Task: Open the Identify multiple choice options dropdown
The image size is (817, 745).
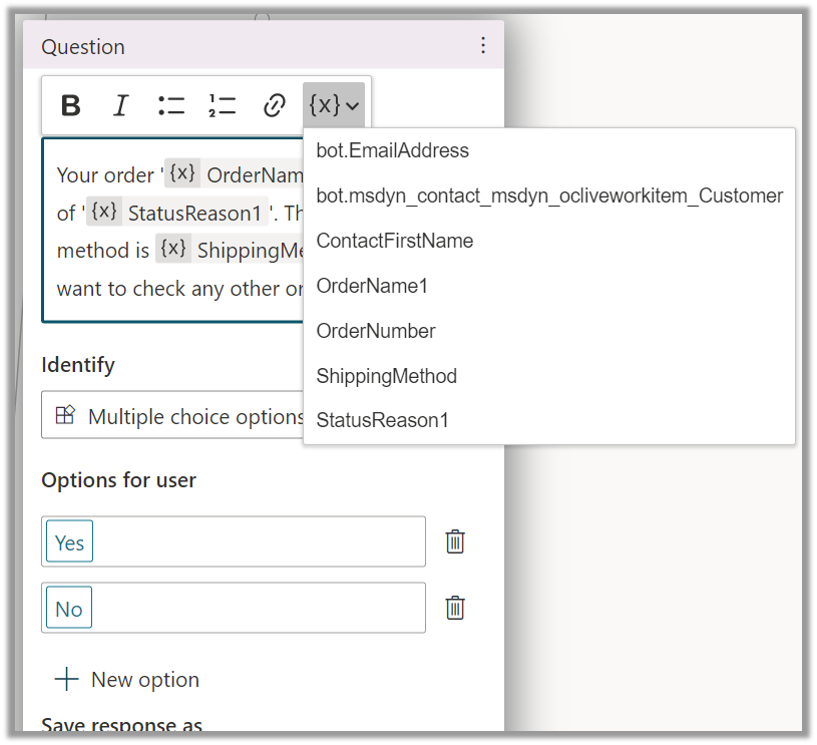Action: click(180, 416)
